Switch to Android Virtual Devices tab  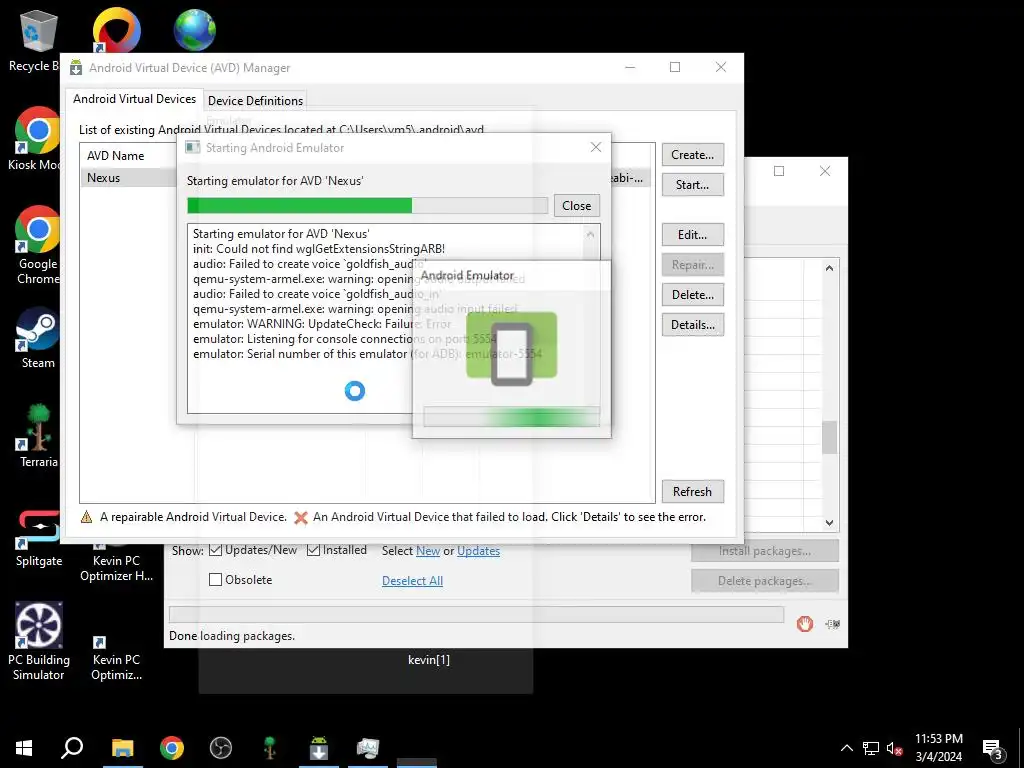coord(135,99)
